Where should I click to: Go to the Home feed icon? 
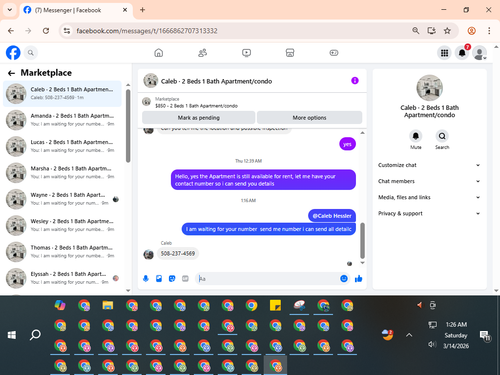click(x=159, y=53)
